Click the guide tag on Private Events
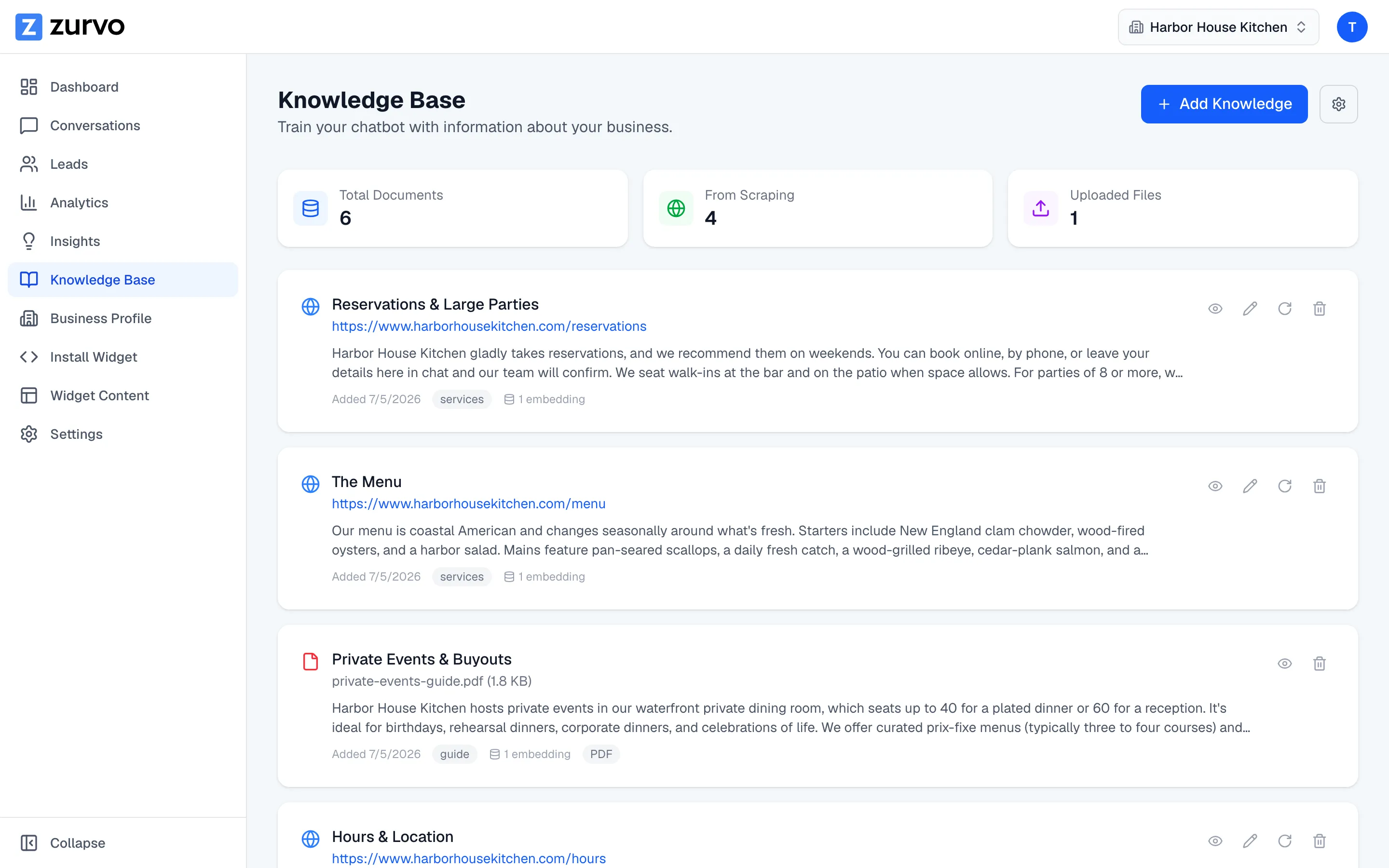Screen dimensions: 1389x868 coord(455,754)
